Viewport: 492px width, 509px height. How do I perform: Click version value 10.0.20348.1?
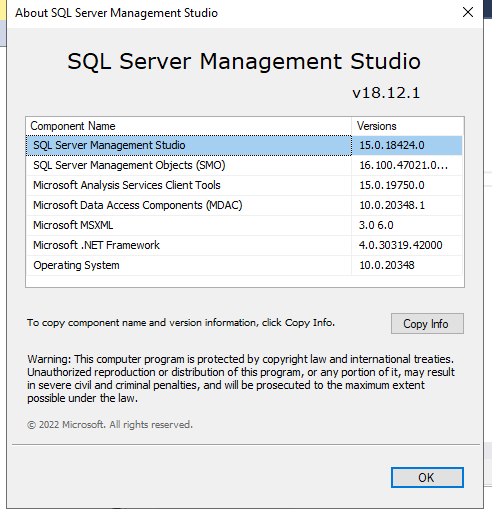pos(392,205)
